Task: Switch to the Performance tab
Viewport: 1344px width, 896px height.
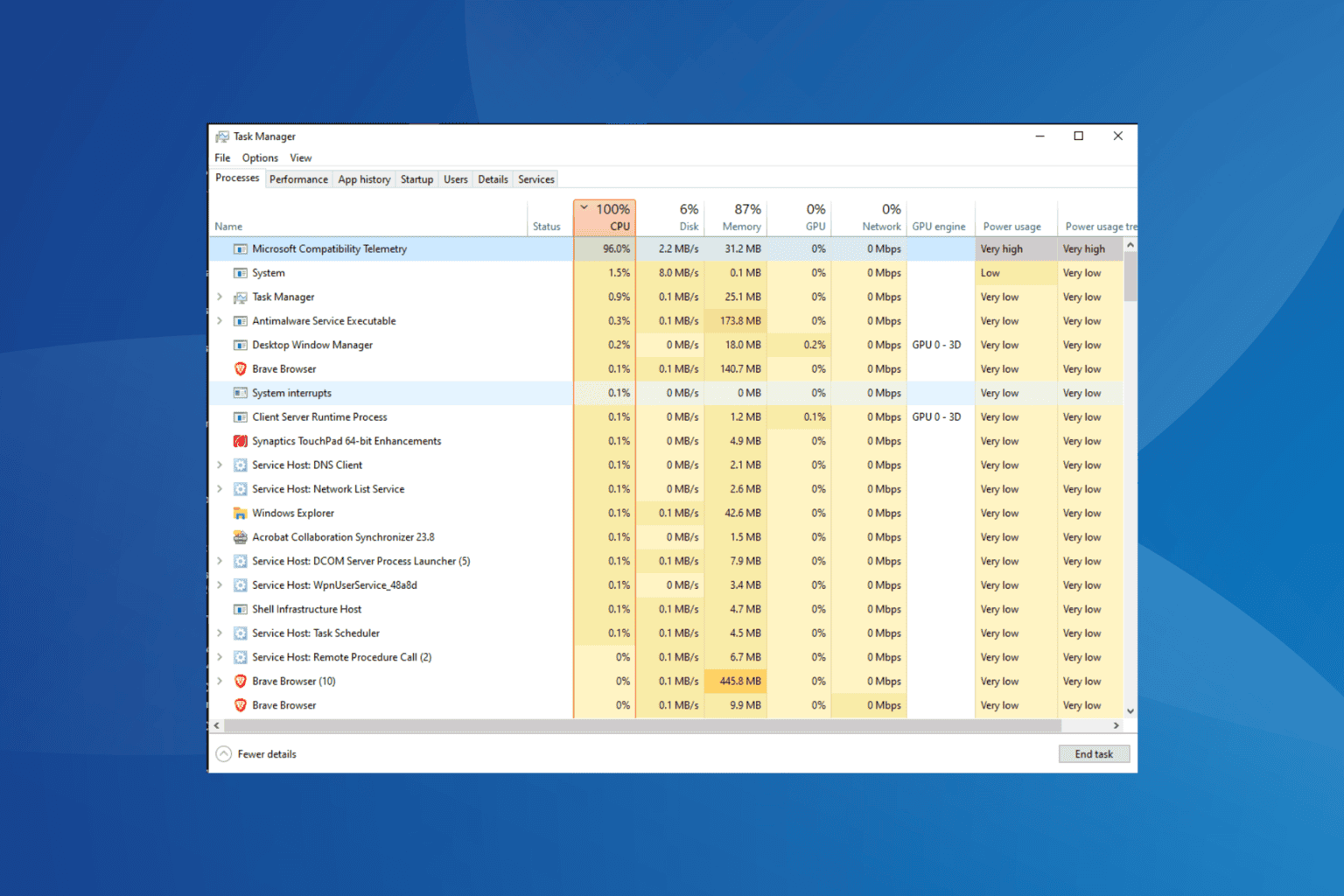Action: [x=298, y=179]
